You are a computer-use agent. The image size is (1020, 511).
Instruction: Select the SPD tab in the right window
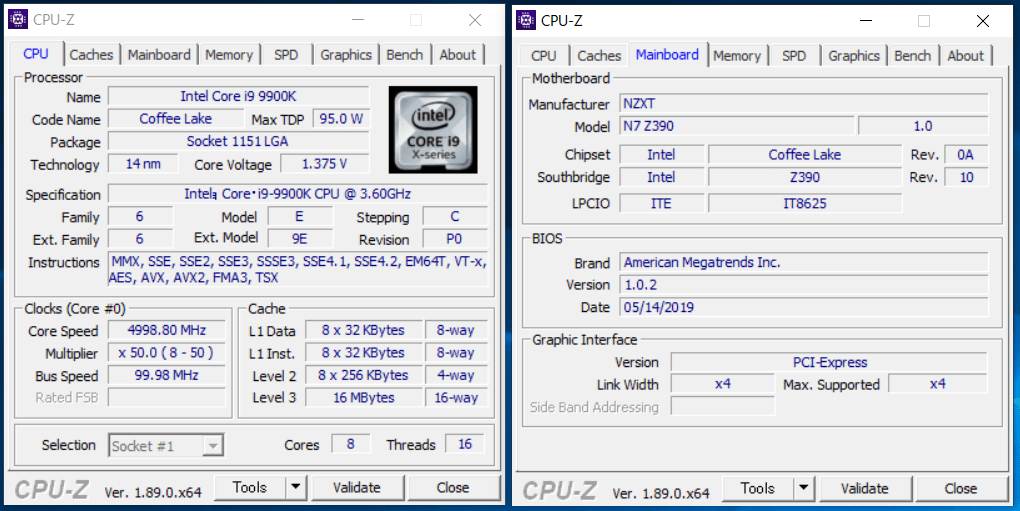point(794,56)
